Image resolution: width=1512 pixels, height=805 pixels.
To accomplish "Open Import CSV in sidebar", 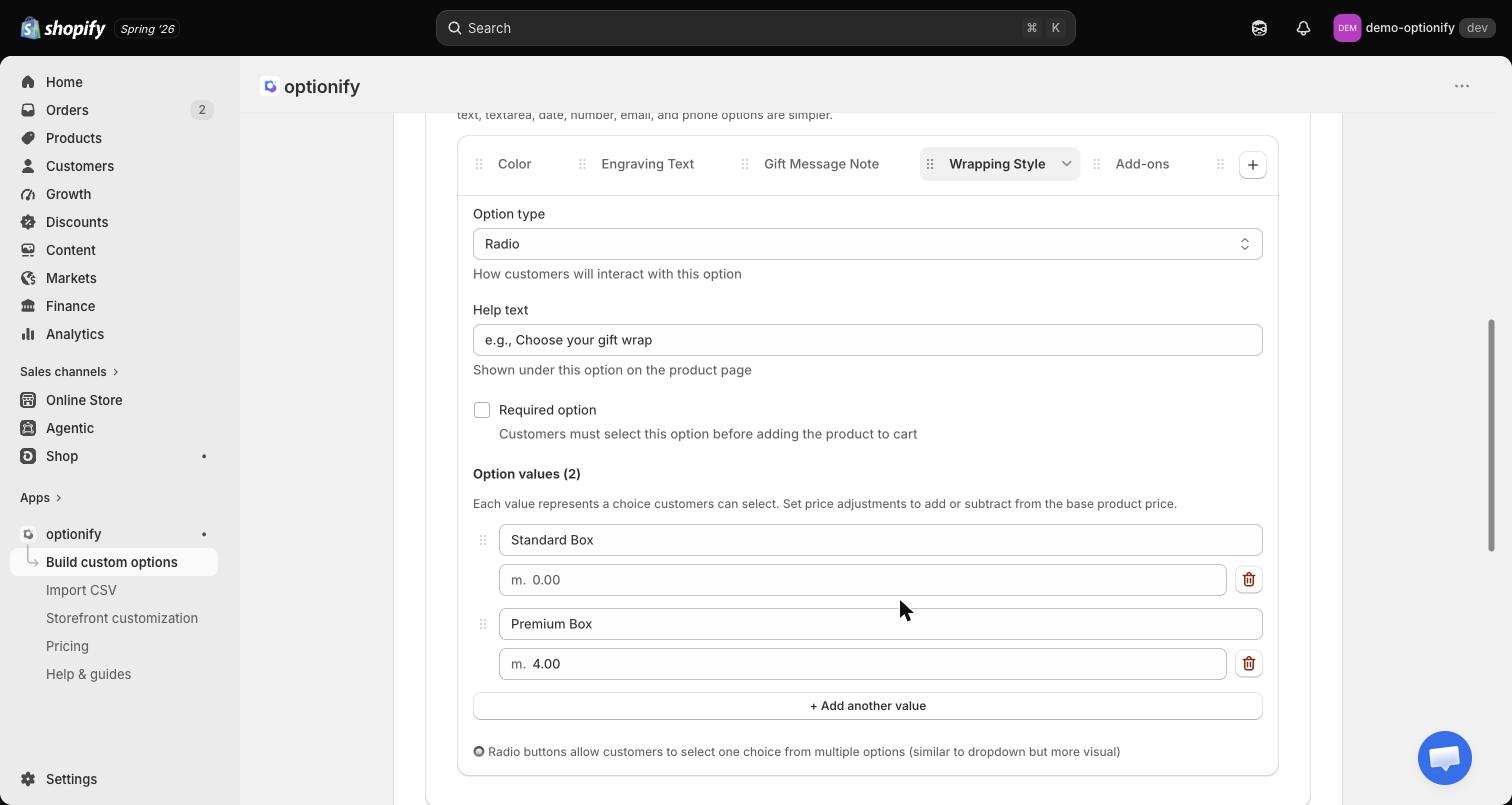I will click(x=81, y=590).
